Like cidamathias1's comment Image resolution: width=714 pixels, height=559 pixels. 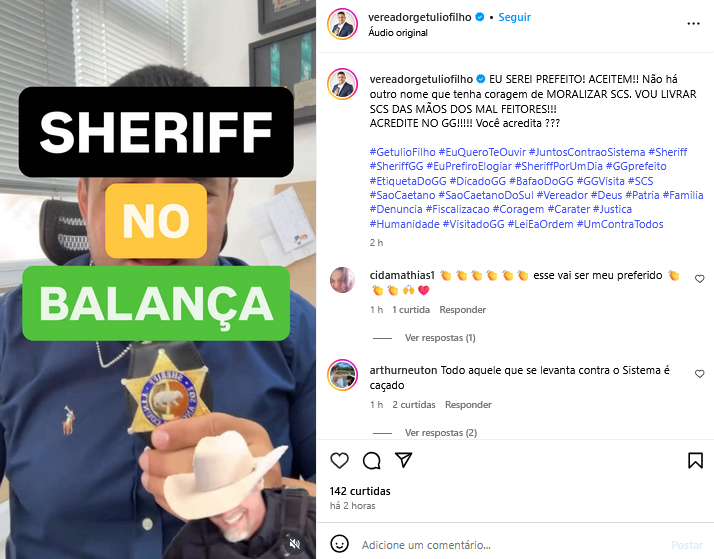tap(699, 279)
